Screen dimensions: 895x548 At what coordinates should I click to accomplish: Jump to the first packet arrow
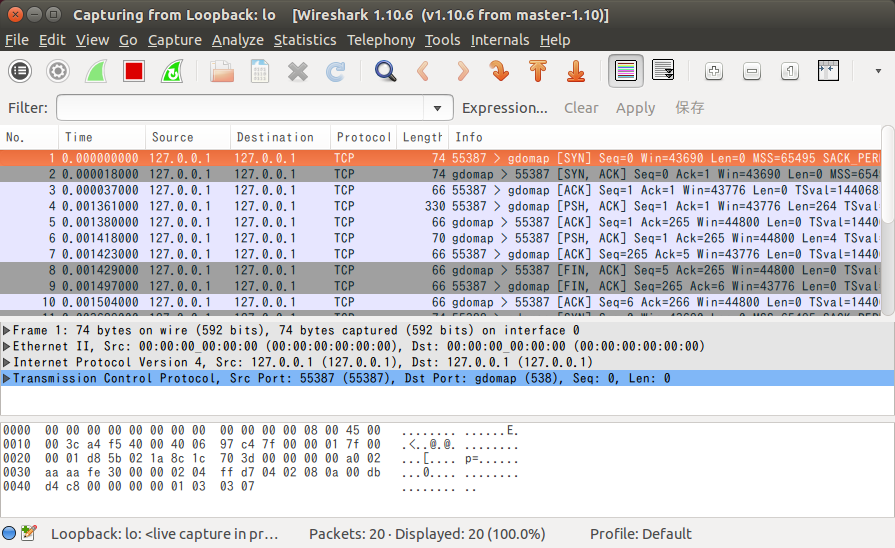pos(538,71)
